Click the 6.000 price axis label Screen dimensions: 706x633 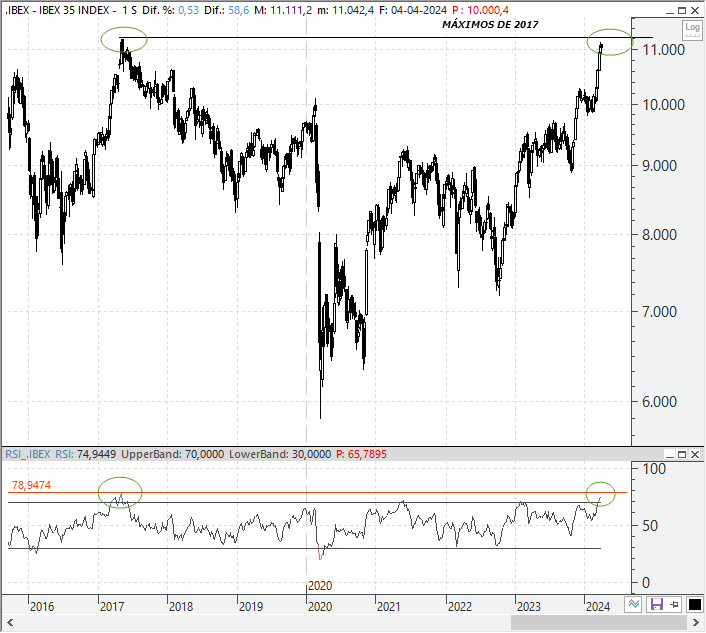pyautogui.click(x=660, y=402)
